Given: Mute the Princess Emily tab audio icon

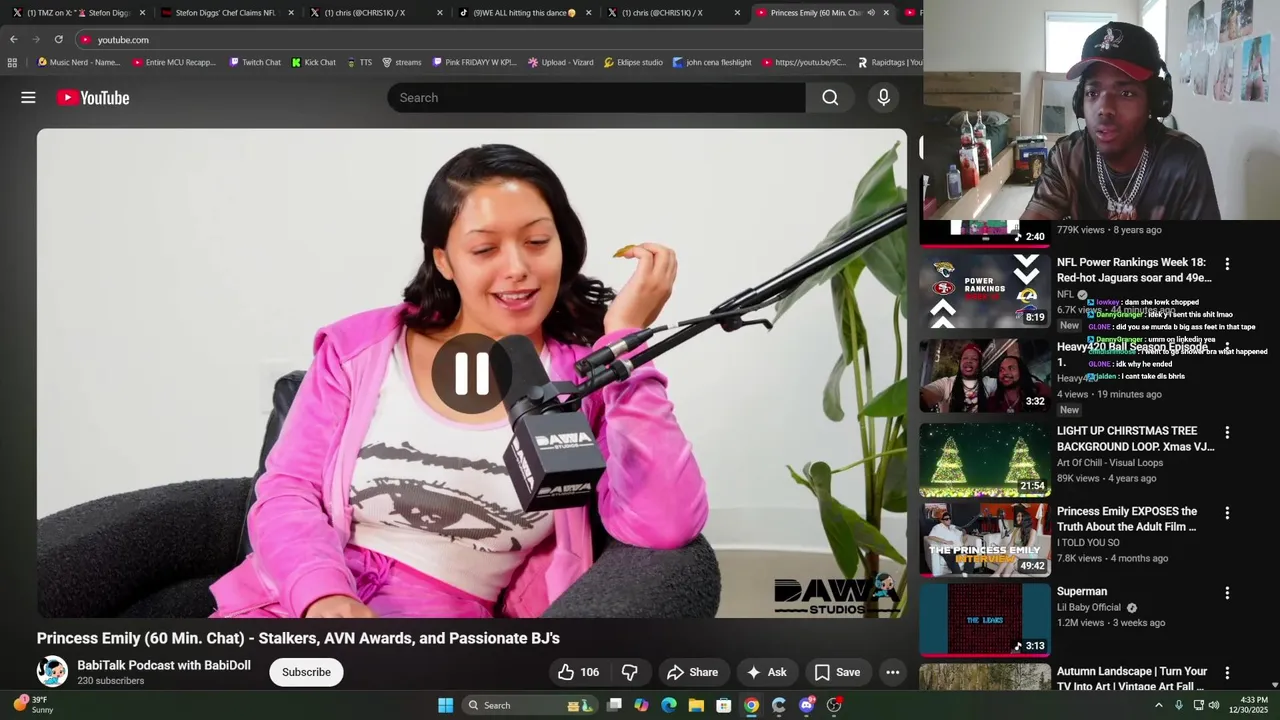Looking at the screenshot, I should 871,13.
